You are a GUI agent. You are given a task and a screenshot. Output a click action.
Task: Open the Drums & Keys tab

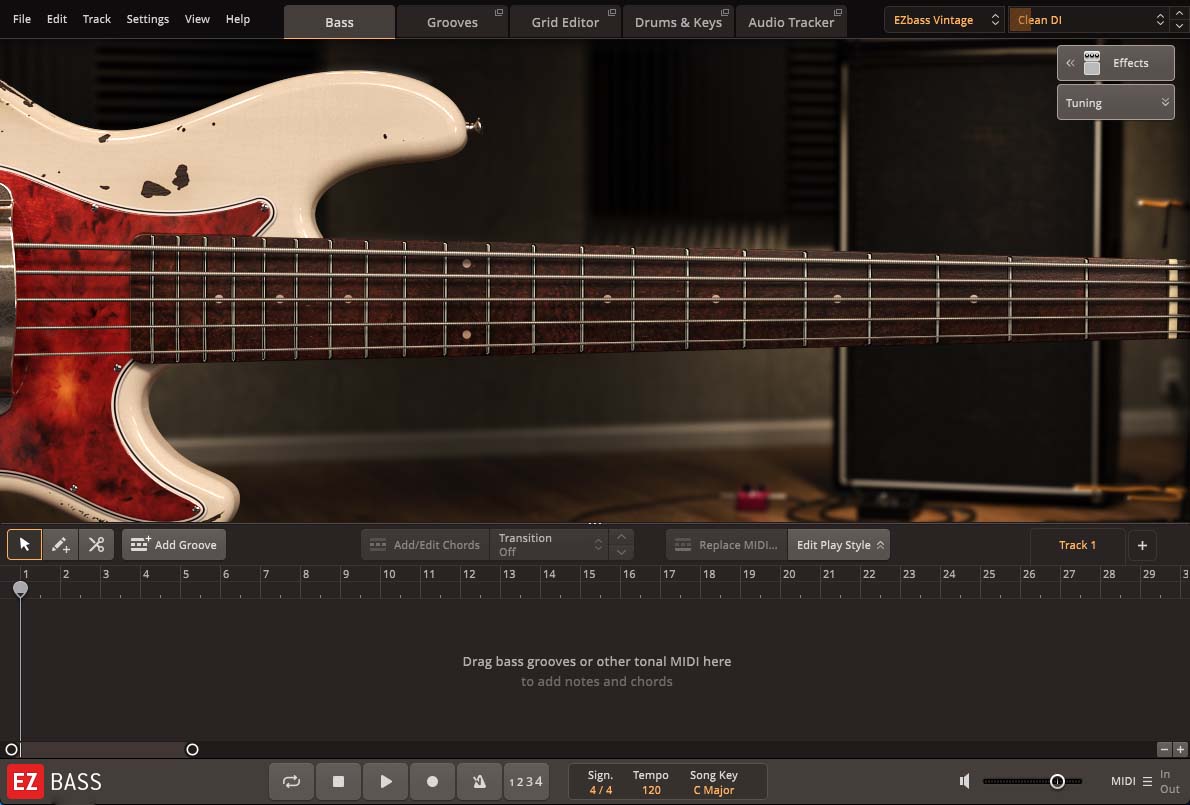point(679,21)
